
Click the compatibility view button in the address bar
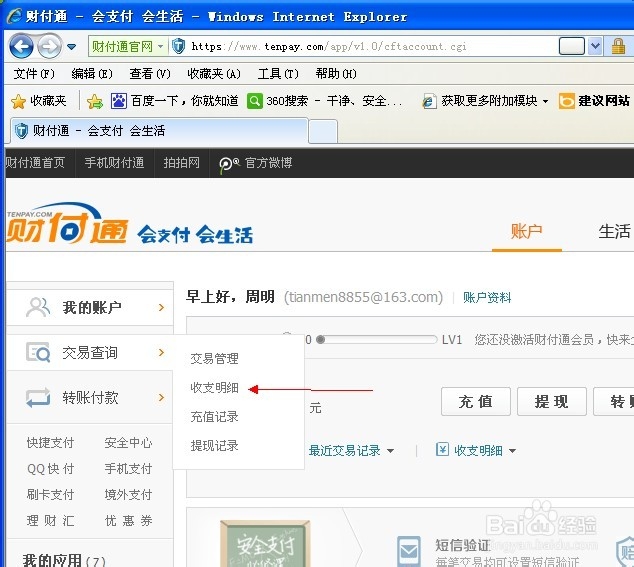pos(572,46)
